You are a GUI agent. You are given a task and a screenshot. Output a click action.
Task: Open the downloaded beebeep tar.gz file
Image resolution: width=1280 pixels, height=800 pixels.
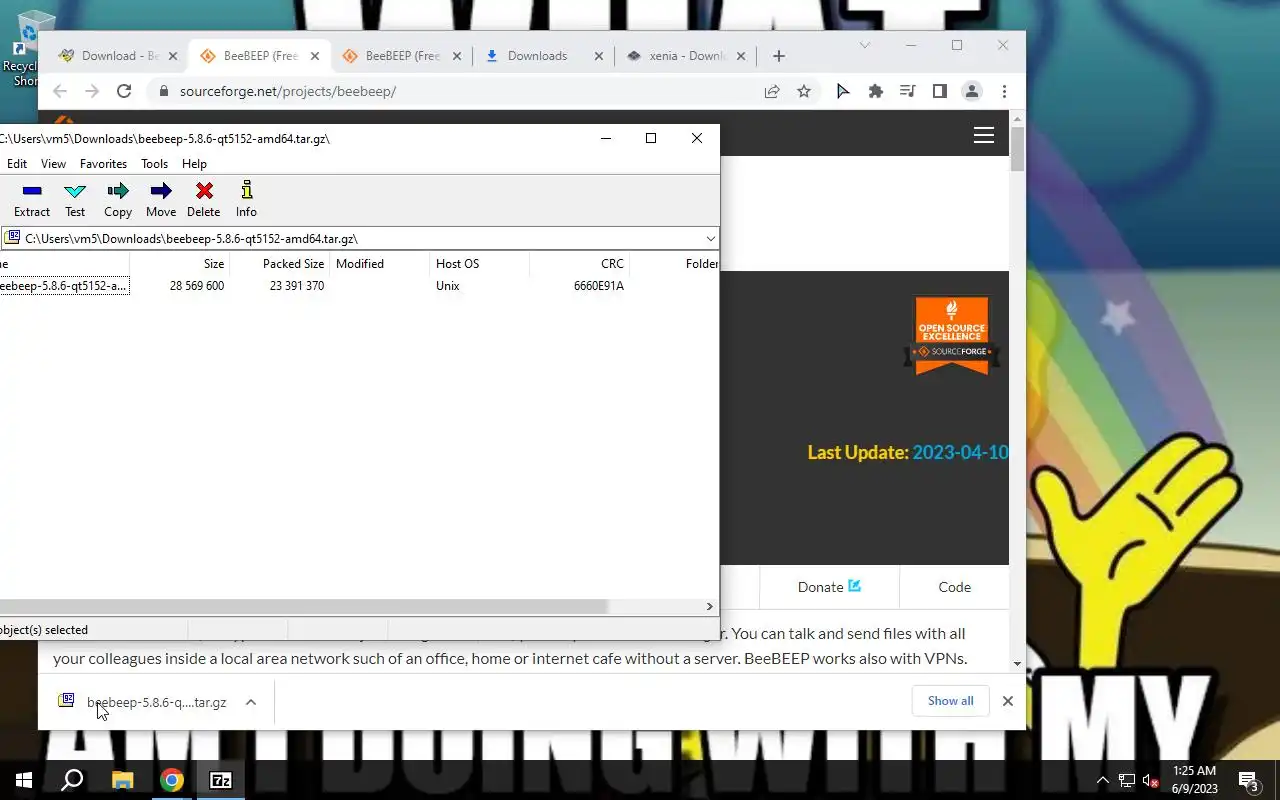[x=144, y=702]
